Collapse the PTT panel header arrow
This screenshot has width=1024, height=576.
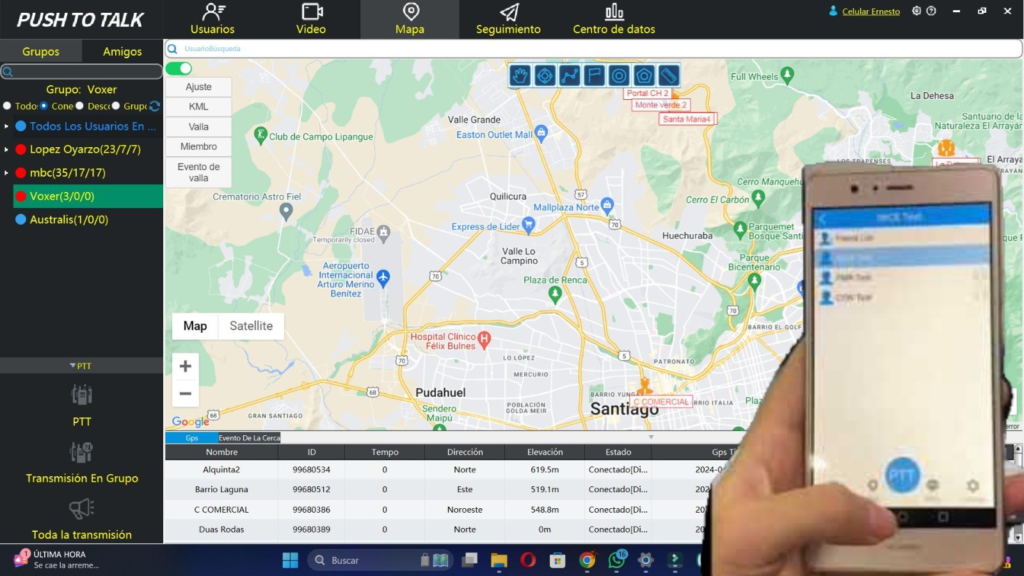[72, 366]
